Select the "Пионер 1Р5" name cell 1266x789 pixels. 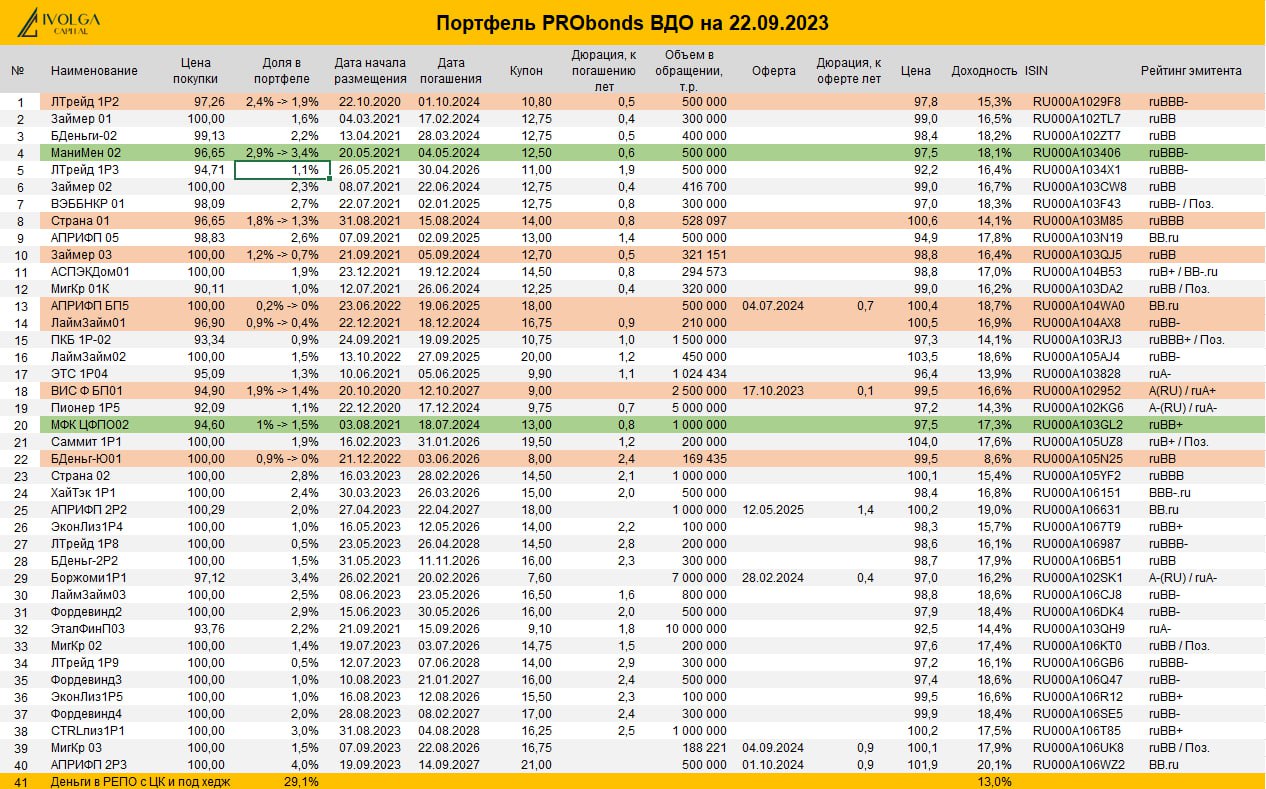point(84,408)
